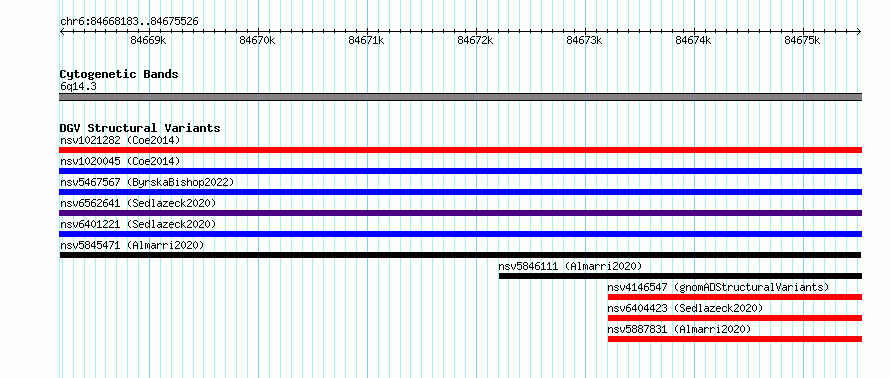Open the nsv5846111 (Almarri2020) variant label
Viewport: 890px width, 378px height.
570,266
